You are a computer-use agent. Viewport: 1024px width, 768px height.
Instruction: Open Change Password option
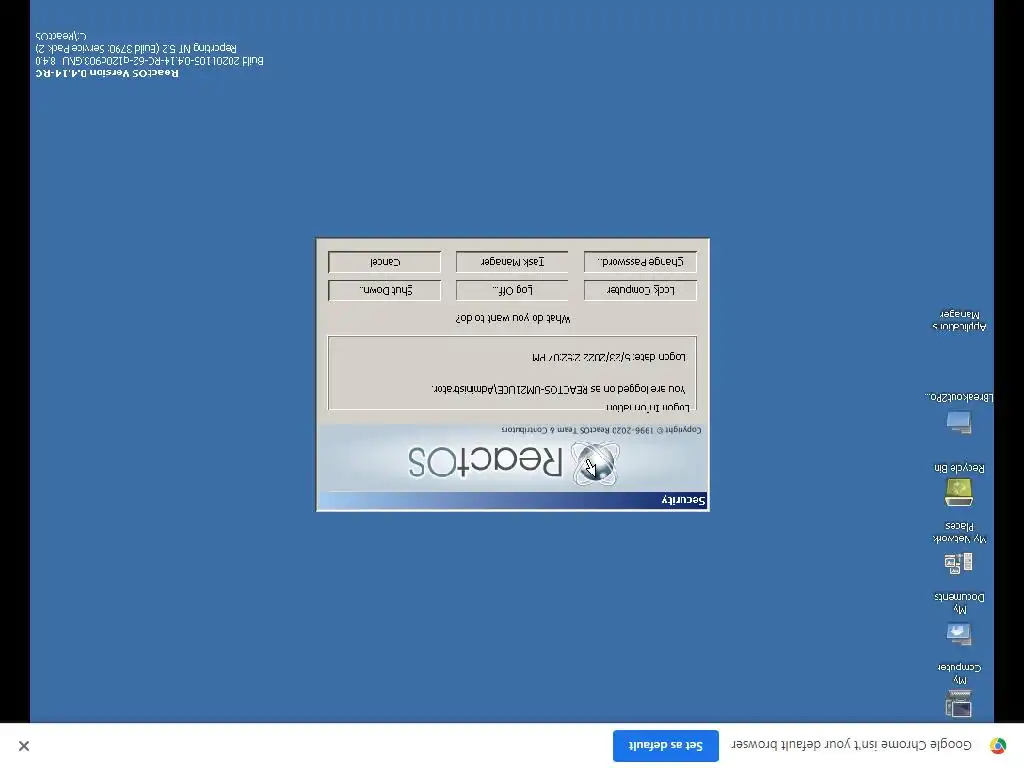(640, 262)
